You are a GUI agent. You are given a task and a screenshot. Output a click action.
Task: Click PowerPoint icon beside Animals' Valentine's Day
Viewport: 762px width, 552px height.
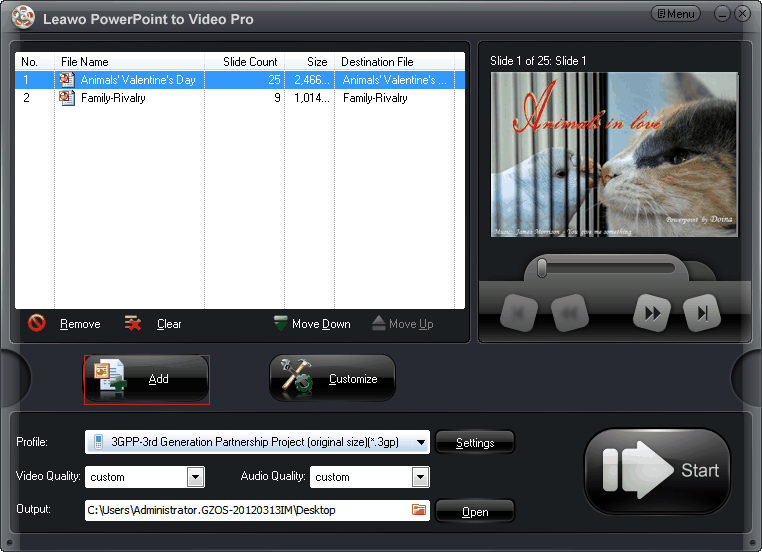pos(67,80)
